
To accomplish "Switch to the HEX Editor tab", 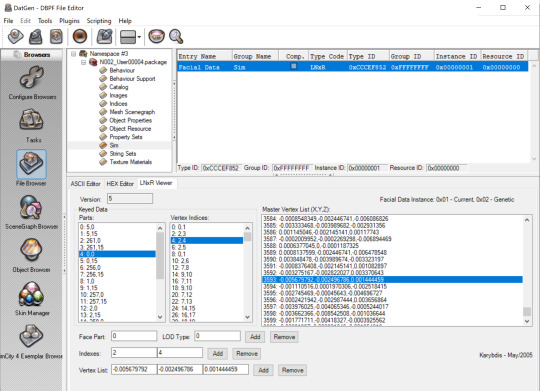I will pos(120,184).
